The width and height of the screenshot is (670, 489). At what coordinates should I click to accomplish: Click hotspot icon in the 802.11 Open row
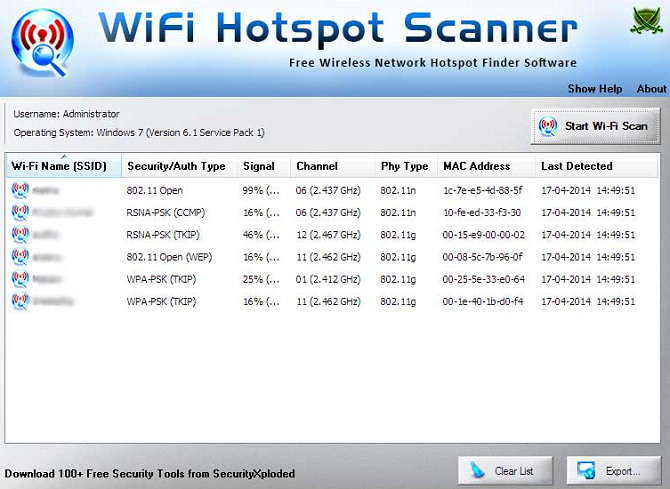20,190
